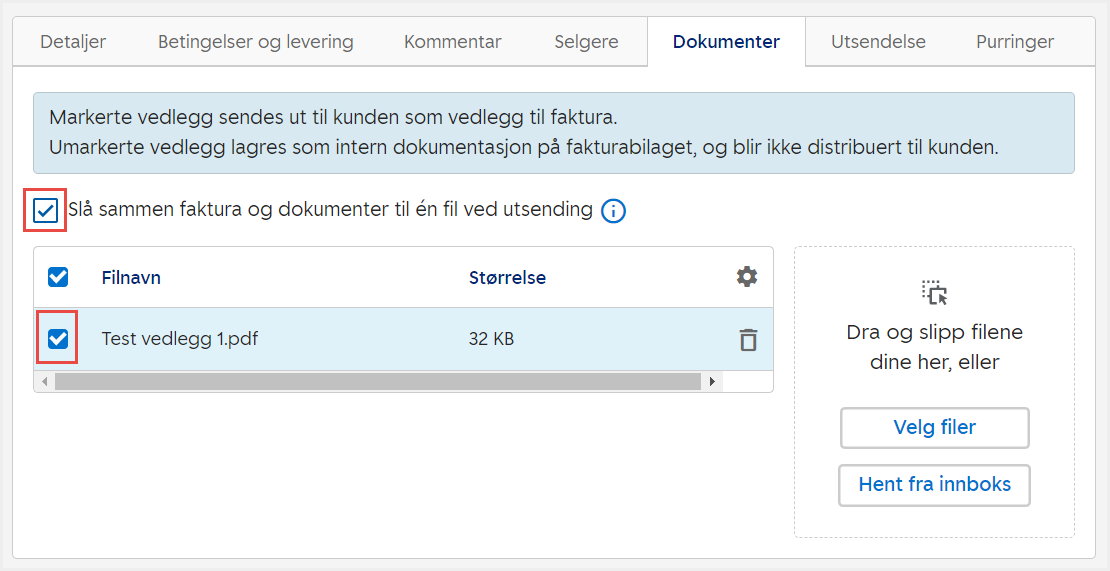1110x571 pixels.
Task: Switch to Betingelser og levering tab
Action: 256,42
